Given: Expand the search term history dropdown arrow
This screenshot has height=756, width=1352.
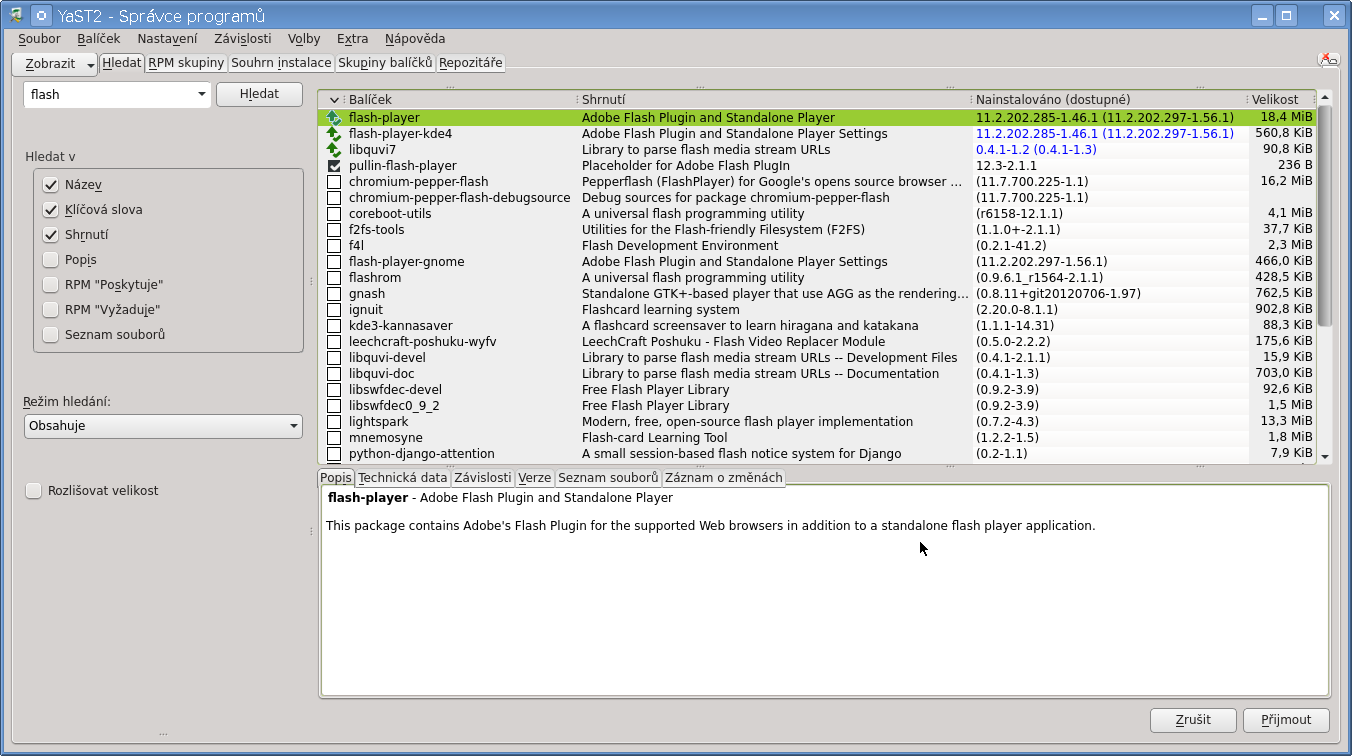Looking at the screenshot, I should pyautogui.click(x=201, y=95).
